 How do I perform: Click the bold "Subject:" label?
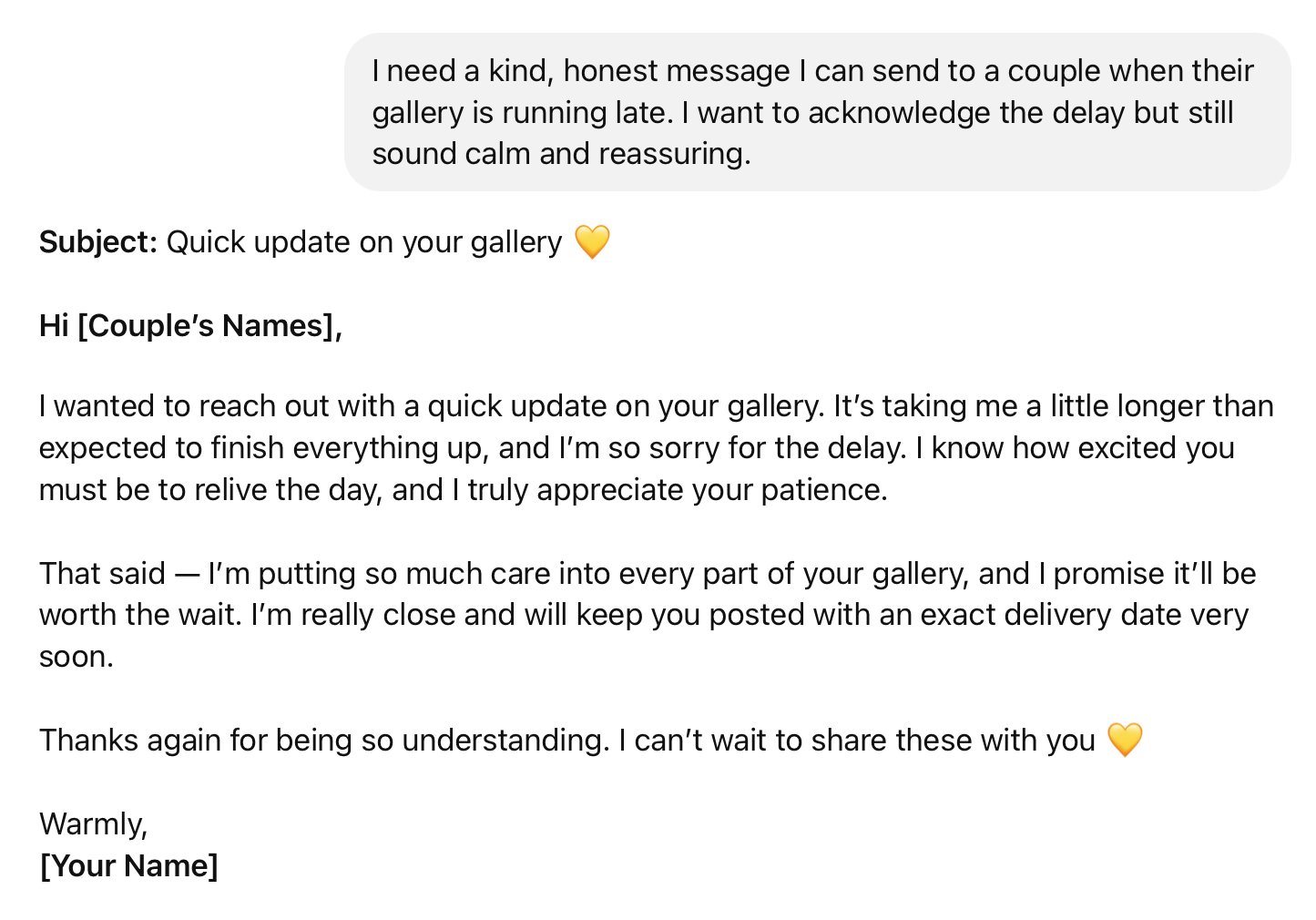(x=98, y=242)
